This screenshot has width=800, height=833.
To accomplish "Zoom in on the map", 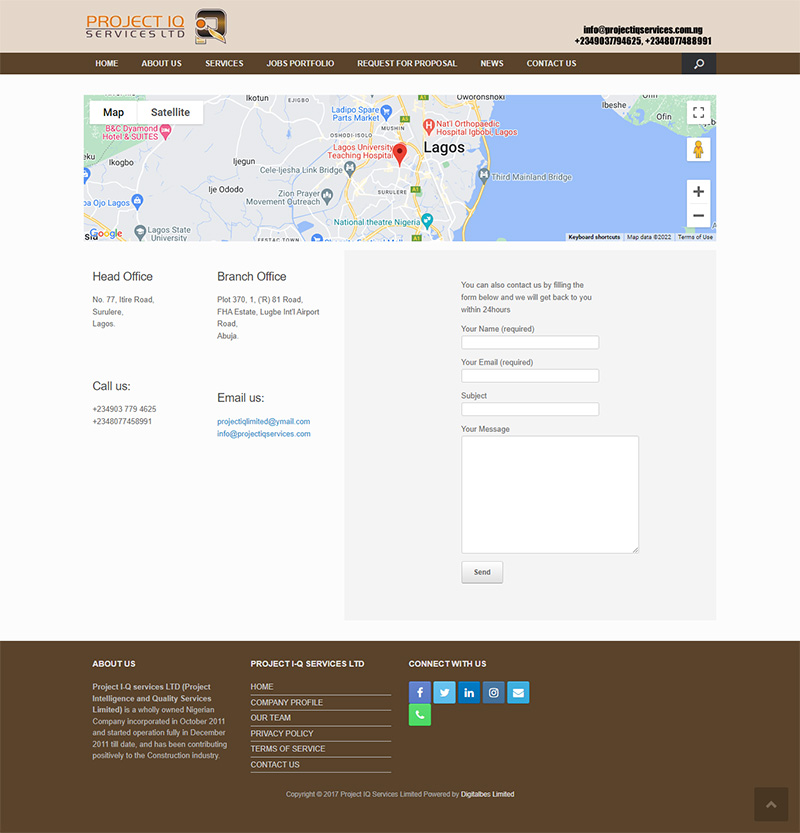I will 699,192.
